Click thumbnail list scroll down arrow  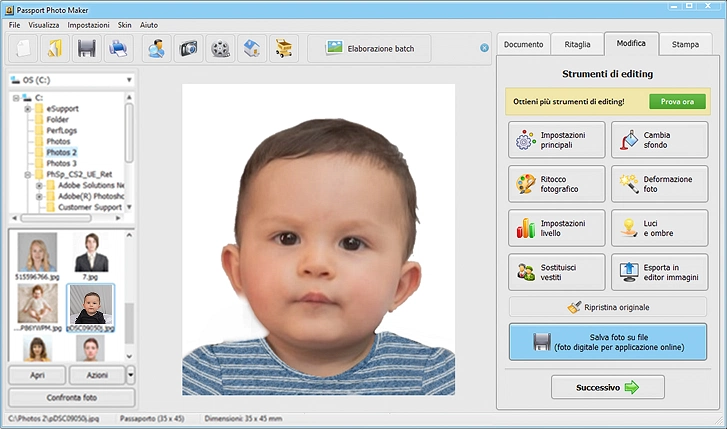pyautogui.click(x=129, y=356)
